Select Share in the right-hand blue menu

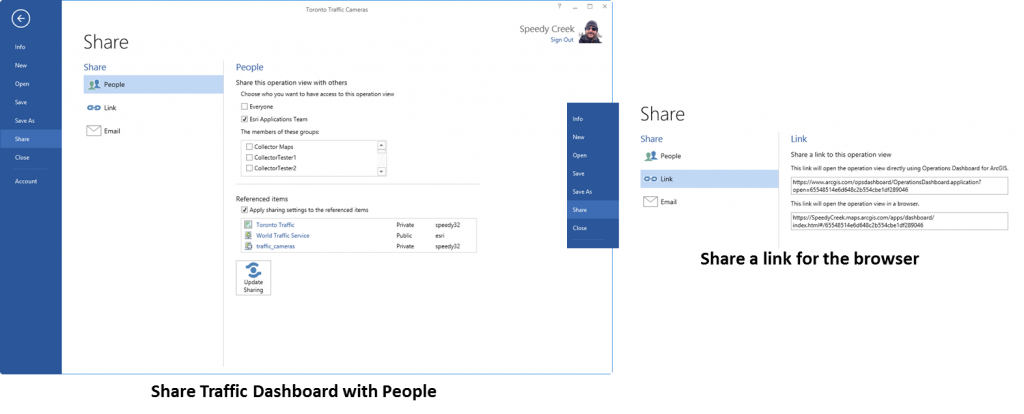click(592, 210)
